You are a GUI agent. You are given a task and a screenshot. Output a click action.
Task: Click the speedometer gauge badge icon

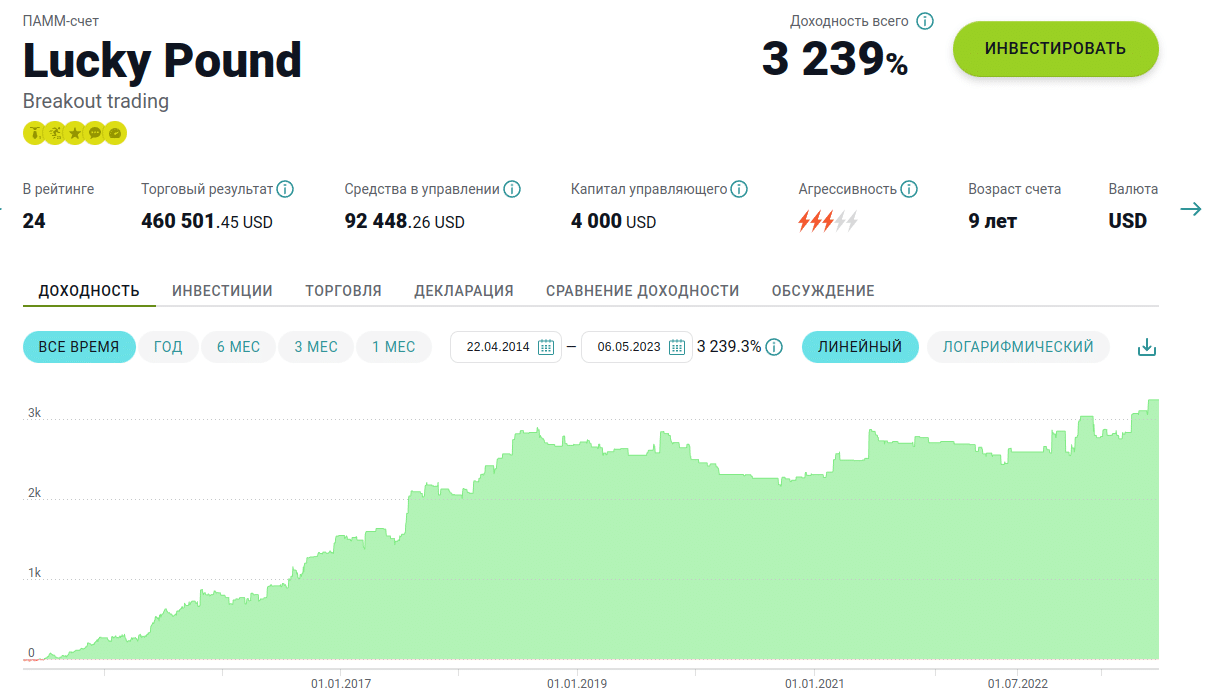116,133
